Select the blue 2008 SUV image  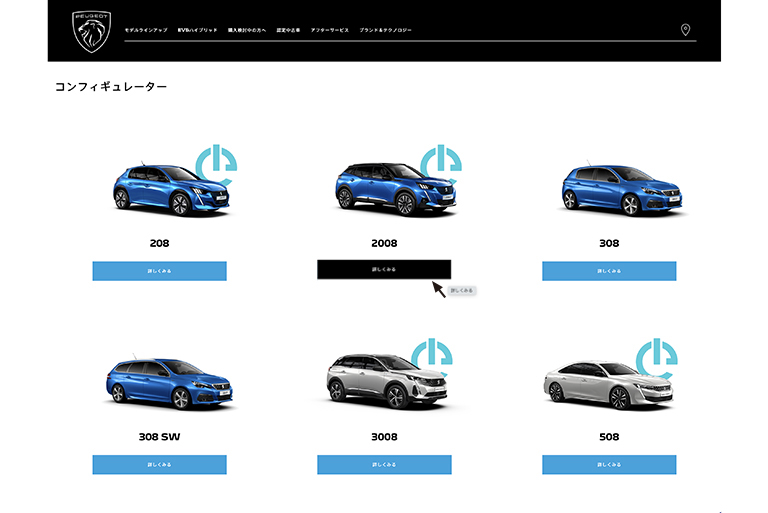(396, 189)
